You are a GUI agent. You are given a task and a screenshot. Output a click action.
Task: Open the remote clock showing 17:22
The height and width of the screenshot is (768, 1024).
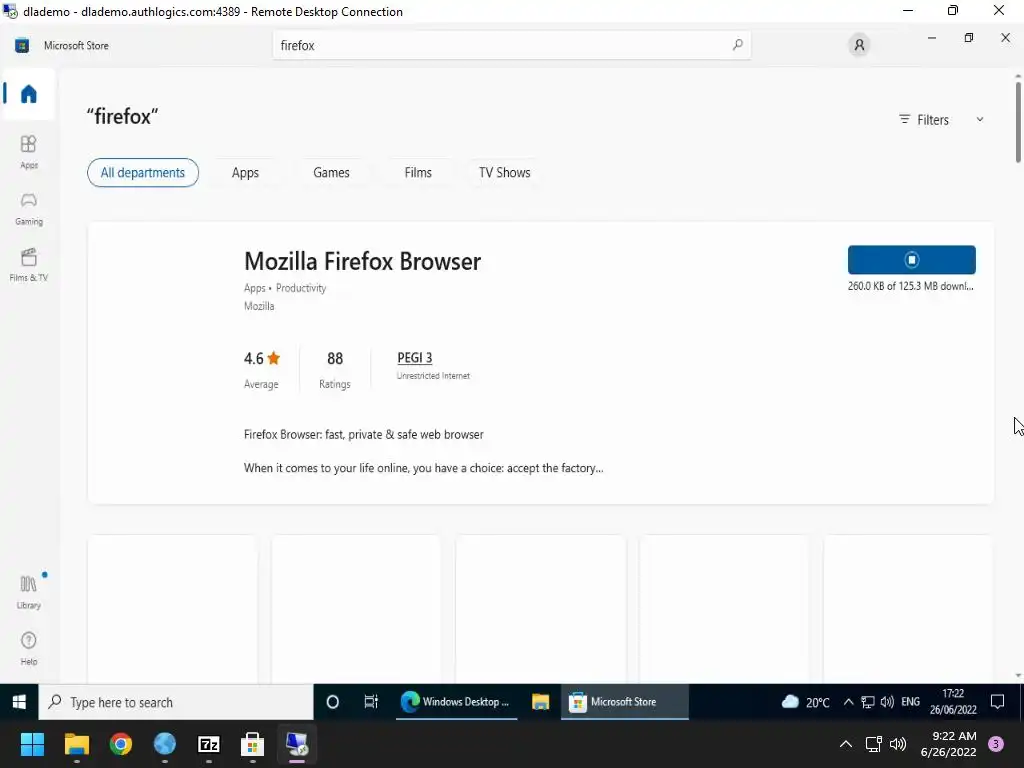[x=953, y=702]
